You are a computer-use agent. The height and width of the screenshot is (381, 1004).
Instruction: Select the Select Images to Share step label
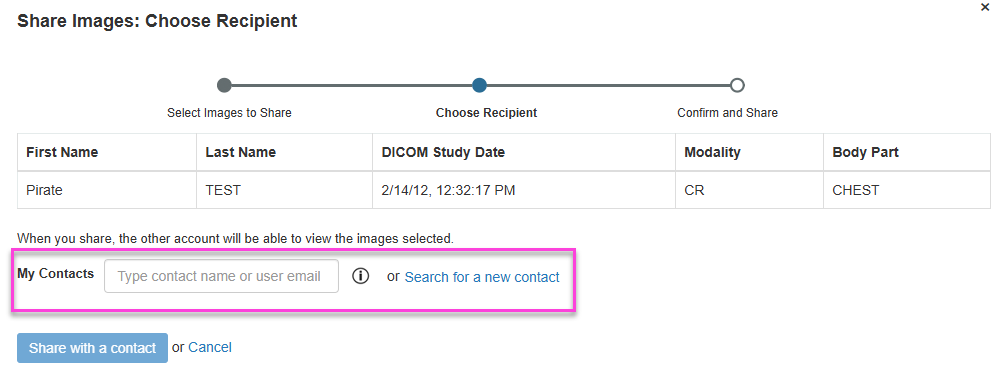[x=229, y=113]
